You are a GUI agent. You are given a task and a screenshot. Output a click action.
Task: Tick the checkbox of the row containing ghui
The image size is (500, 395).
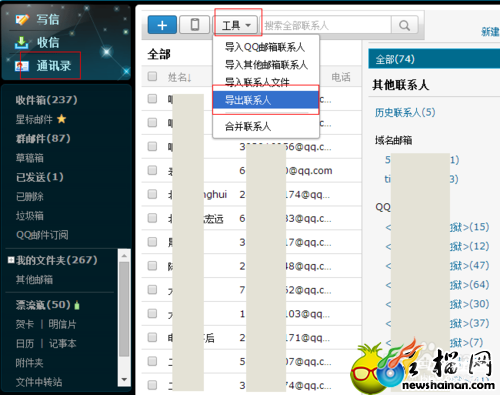(152, 194)
